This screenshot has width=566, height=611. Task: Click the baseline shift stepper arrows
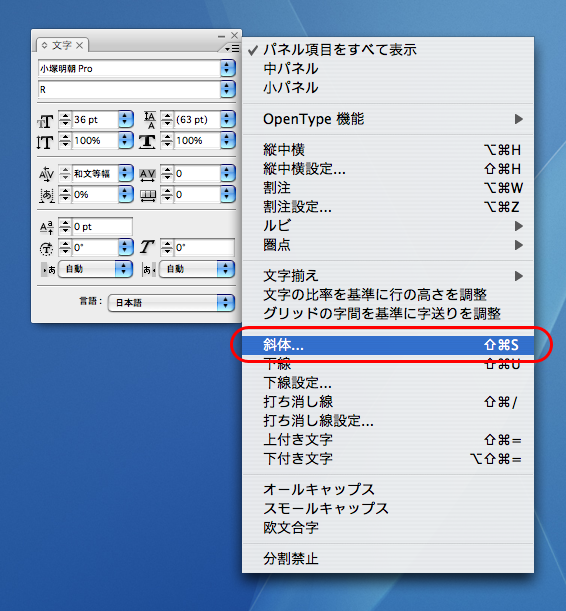[65, 226]
